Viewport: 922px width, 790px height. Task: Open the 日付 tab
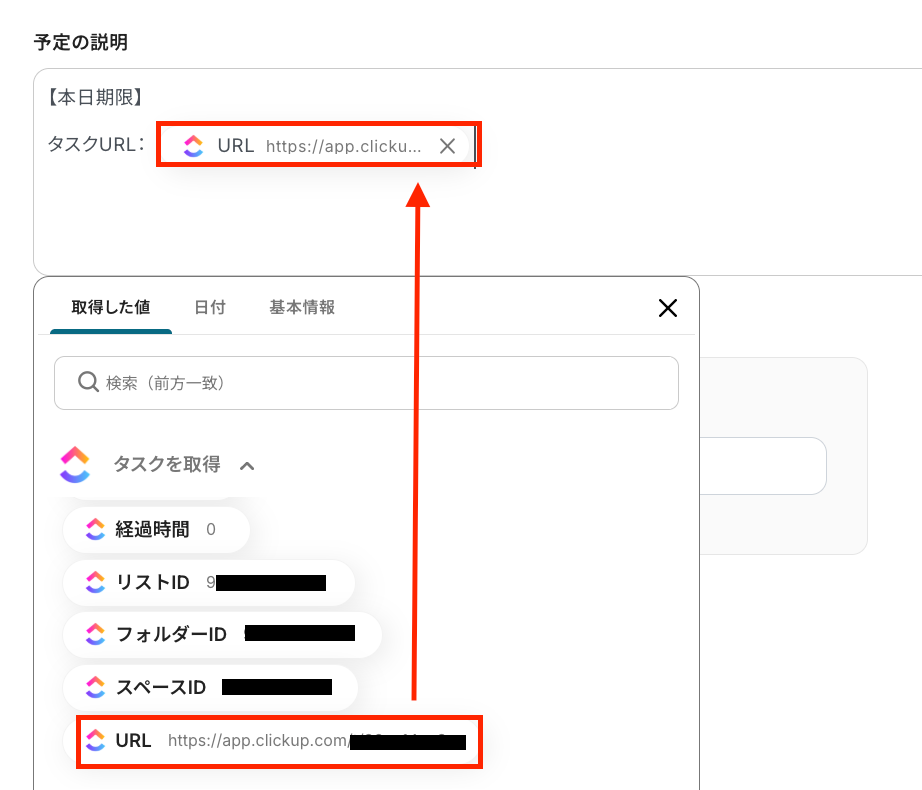point(210,307)
